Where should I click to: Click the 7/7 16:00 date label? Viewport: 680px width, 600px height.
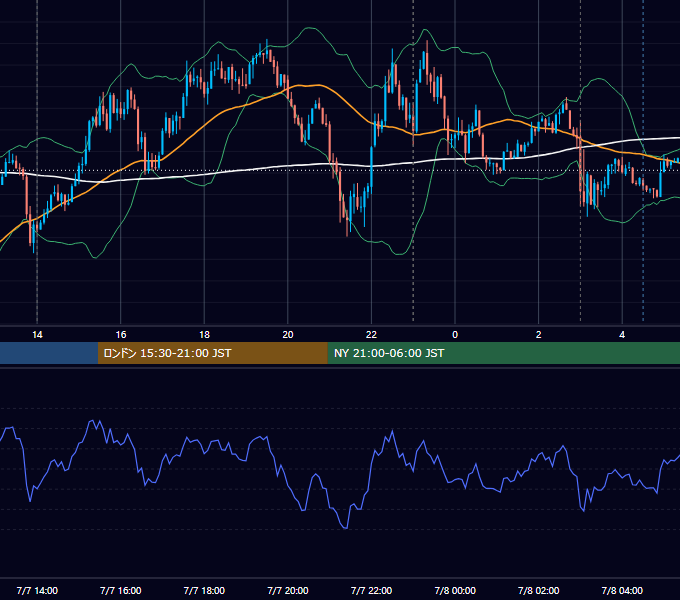(x=121, y=591)
